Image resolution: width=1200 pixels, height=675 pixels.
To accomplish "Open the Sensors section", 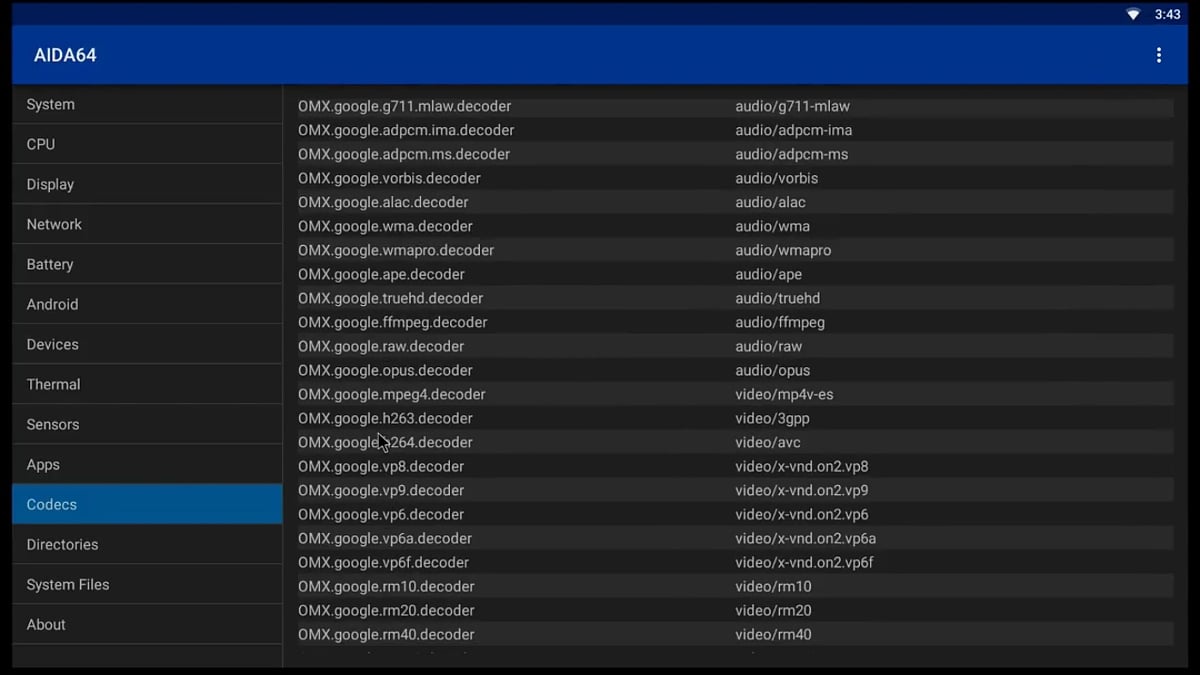I will (147, 424).
